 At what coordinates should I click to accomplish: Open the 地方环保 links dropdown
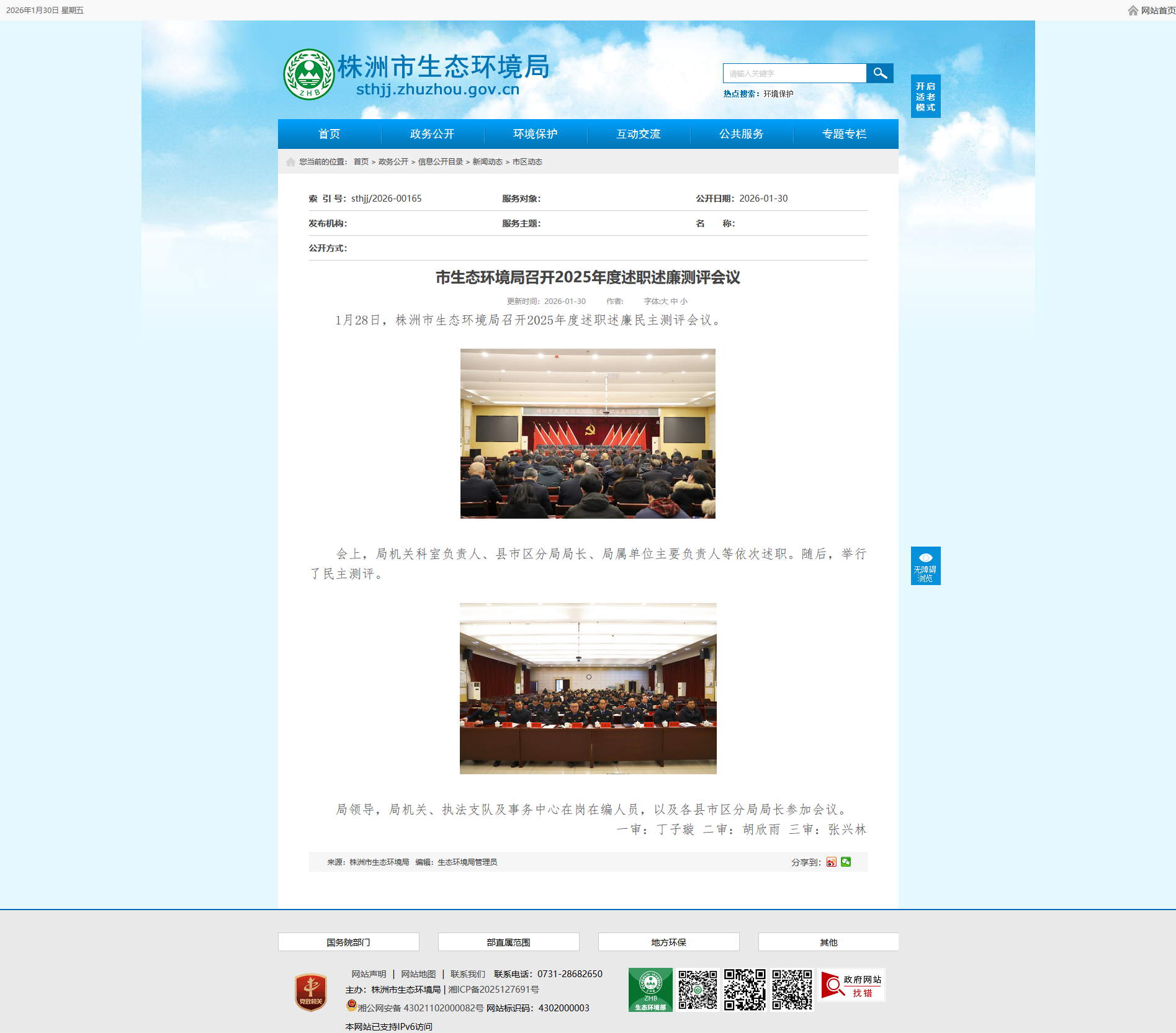(x=668, y=942)
